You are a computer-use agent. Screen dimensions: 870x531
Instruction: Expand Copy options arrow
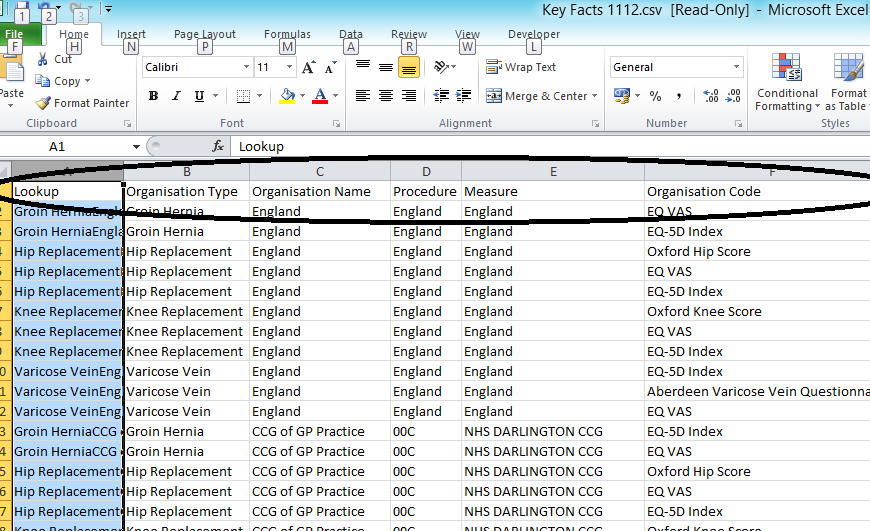tap(88, 81)
